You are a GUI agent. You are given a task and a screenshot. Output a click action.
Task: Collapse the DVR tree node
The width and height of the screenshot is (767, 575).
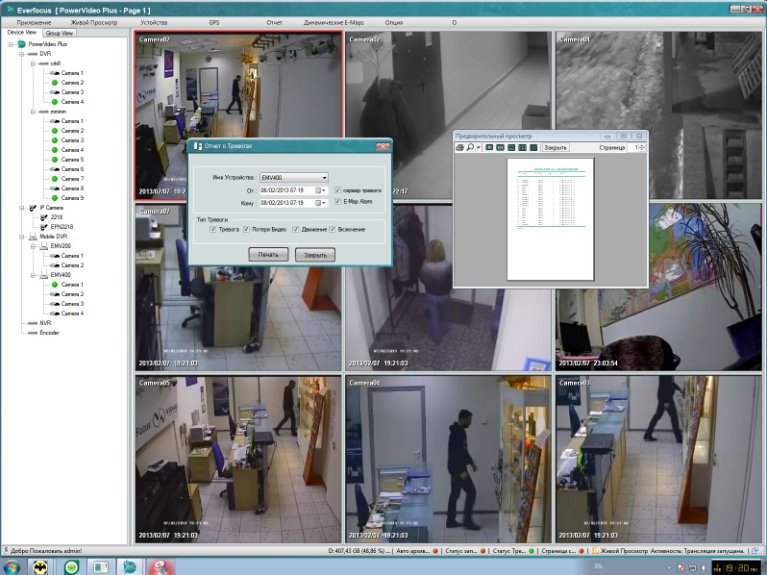22,54
